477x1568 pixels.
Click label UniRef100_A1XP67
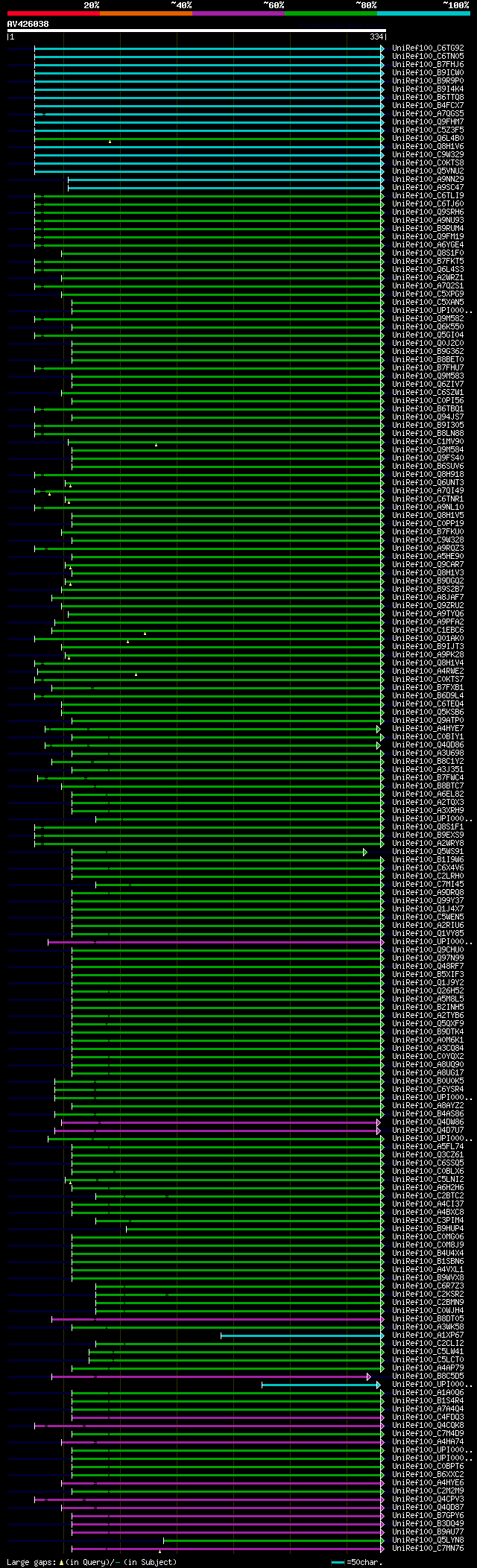[428, 1335]
